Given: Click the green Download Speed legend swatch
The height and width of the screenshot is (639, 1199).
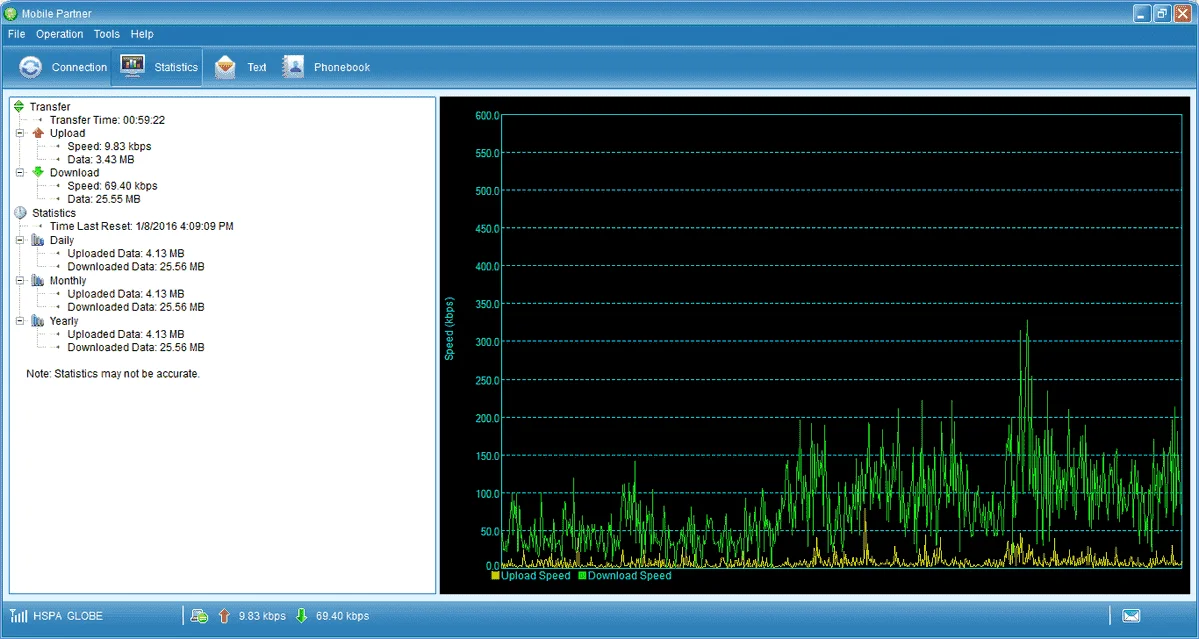Looking at the screenshot, I should [x=583, y=576].
